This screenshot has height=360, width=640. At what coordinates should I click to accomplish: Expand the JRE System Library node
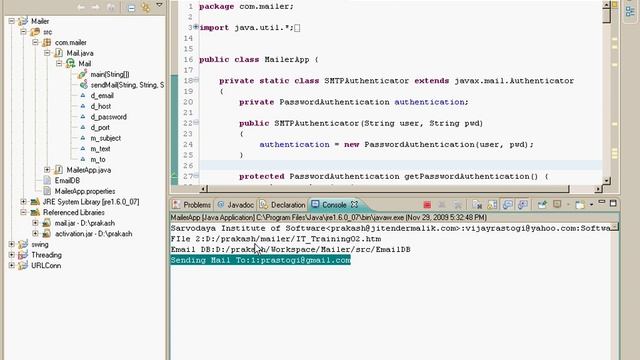click(23, 201)
